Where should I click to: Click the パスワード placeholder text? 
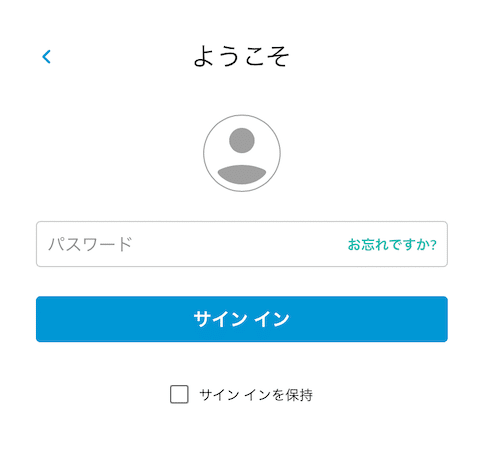tap(90, 244)
